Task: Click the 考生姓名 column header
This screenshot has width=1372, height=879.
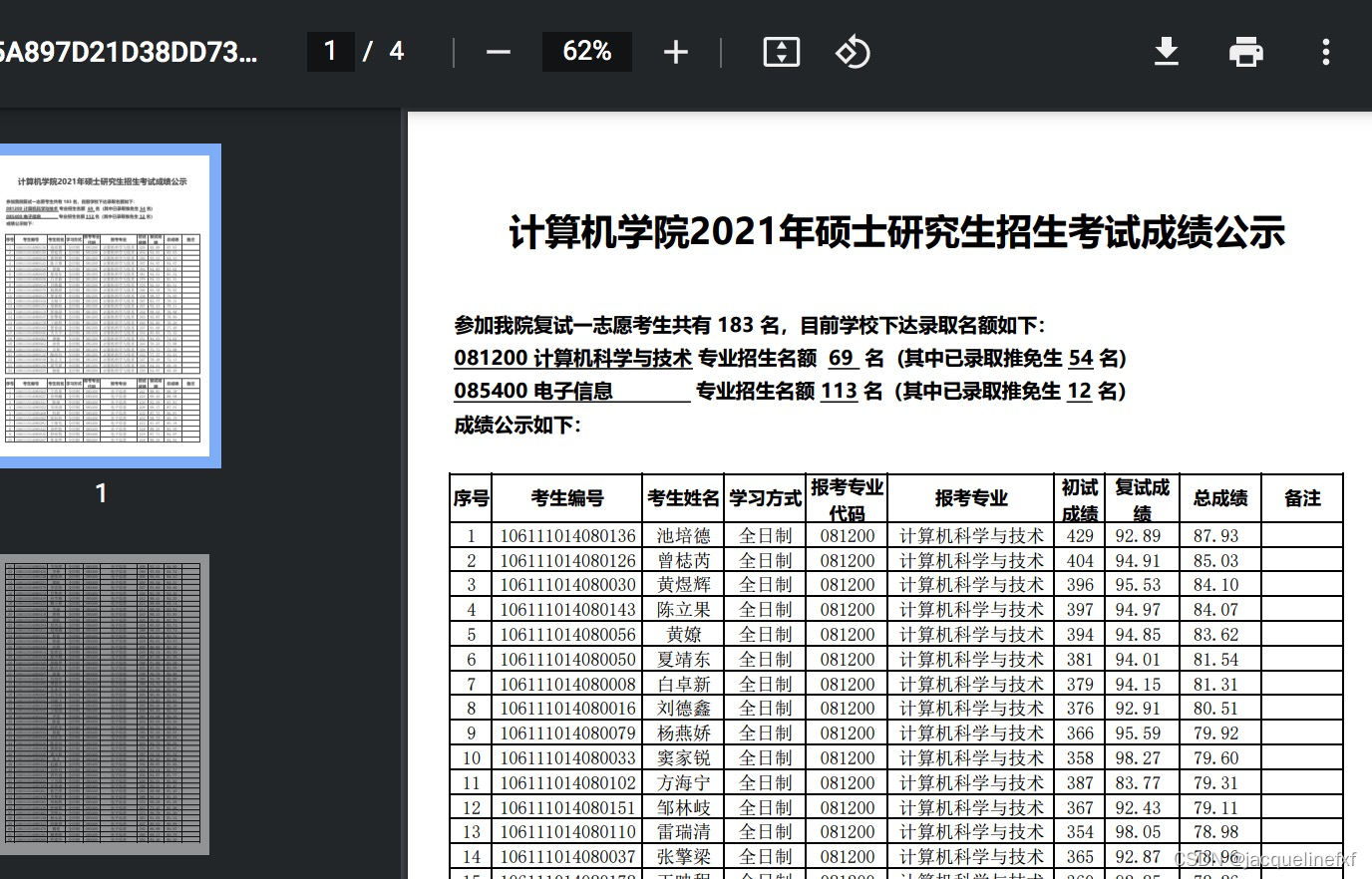Action: click(683, 498)
